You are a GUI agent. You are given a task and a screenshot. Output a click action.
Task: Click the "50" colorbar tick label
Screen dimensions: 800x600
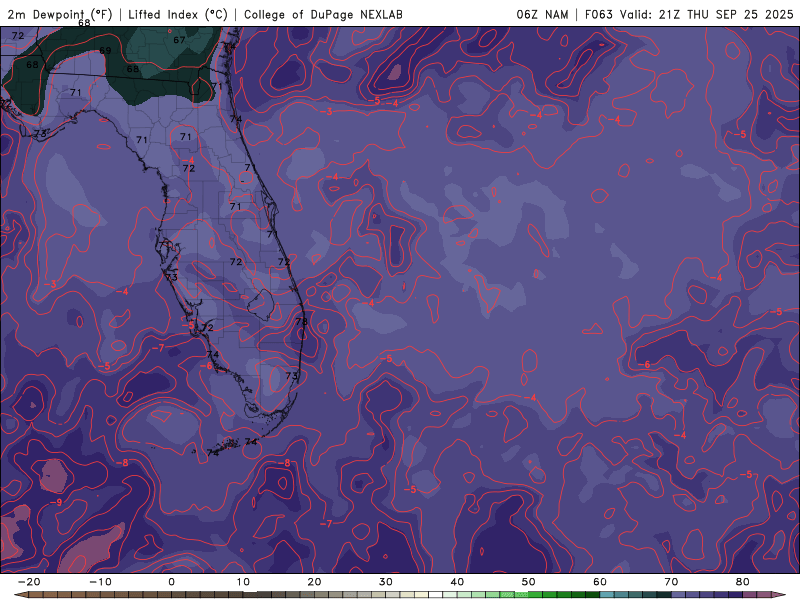coord(529,582)
